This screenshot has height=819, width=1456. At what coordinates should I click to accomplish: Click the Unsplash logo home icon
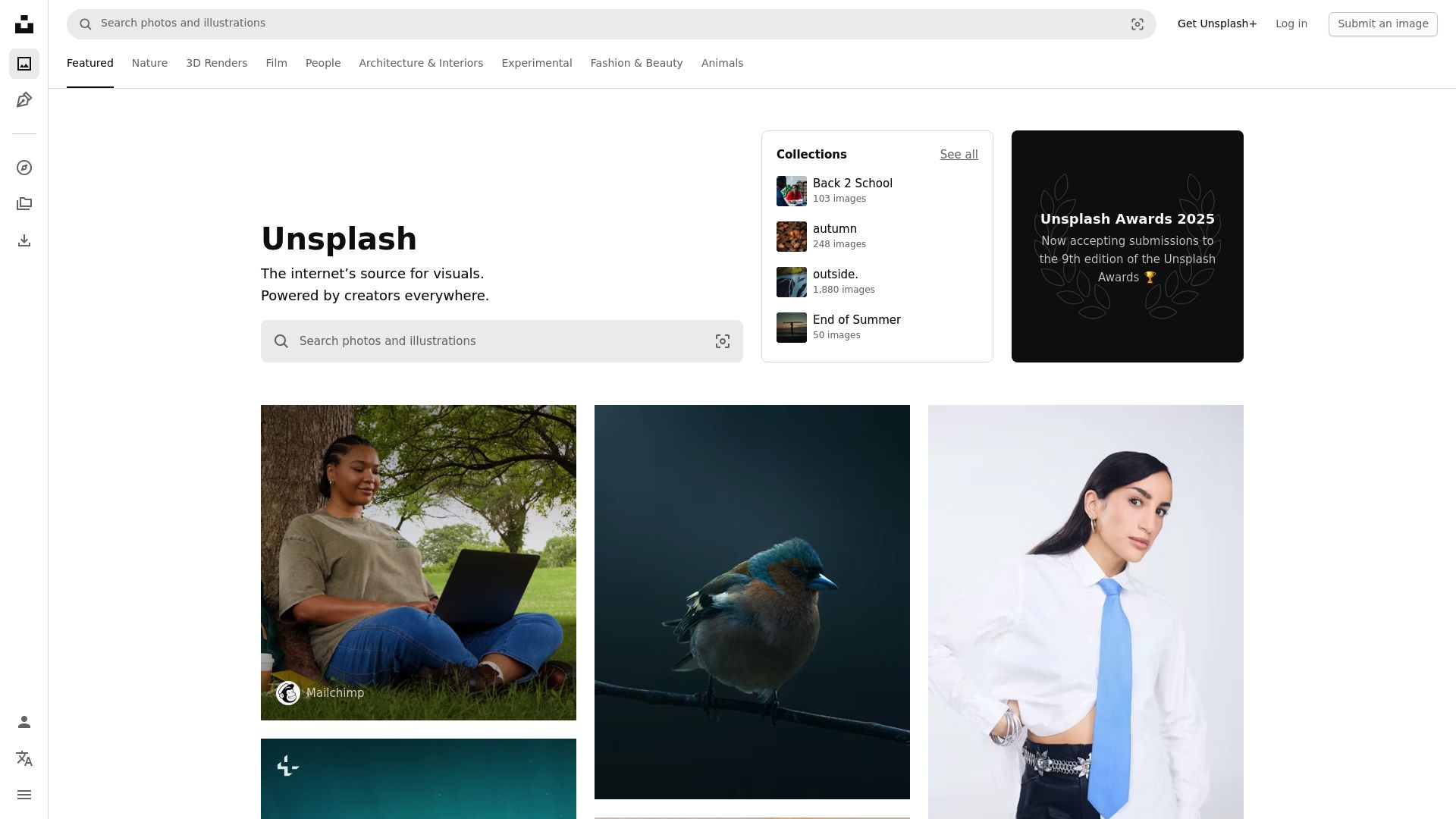click(24, 24)
